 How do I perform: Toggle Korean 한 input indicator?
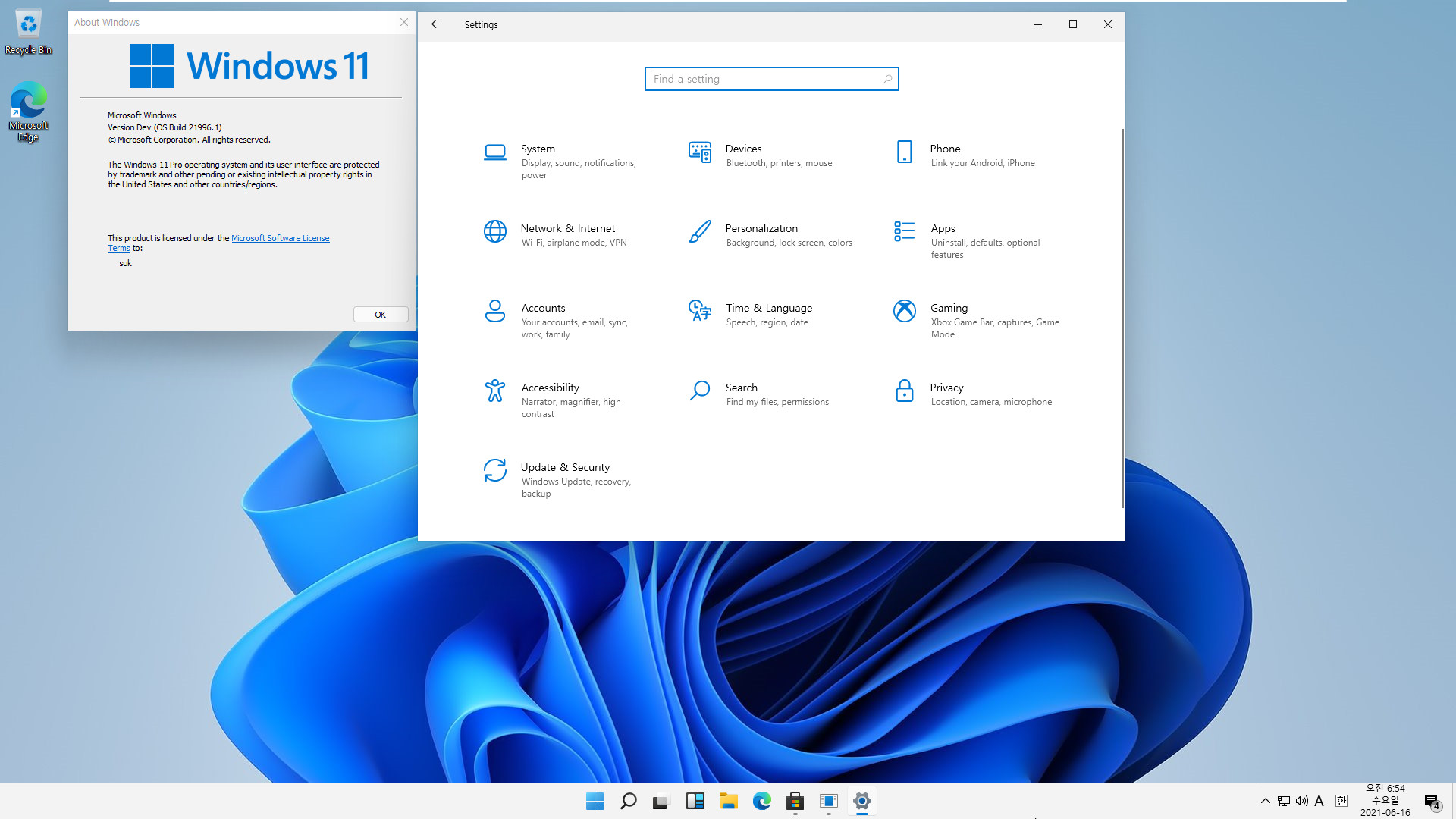(1341, 801)
